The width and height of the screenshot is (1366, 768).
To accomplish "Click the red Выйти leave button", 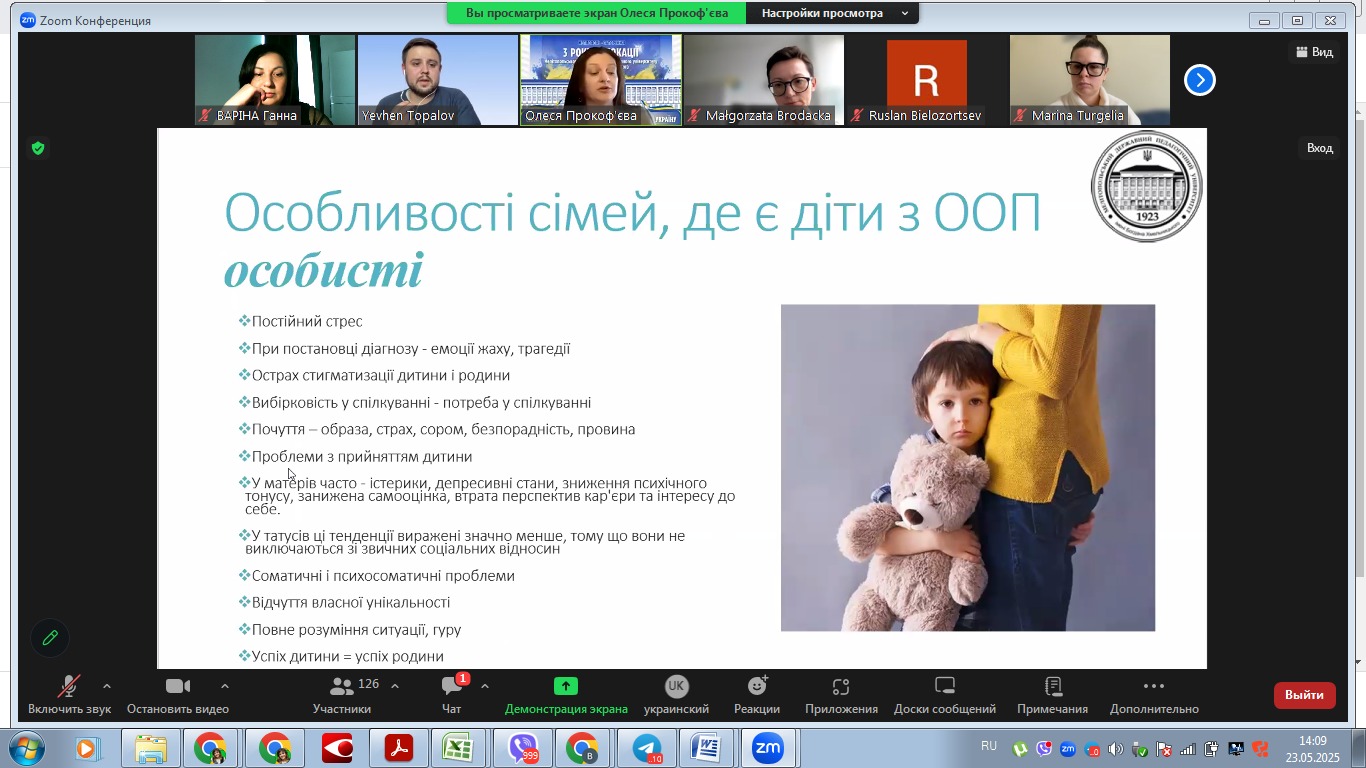I will coord(1304,695).
